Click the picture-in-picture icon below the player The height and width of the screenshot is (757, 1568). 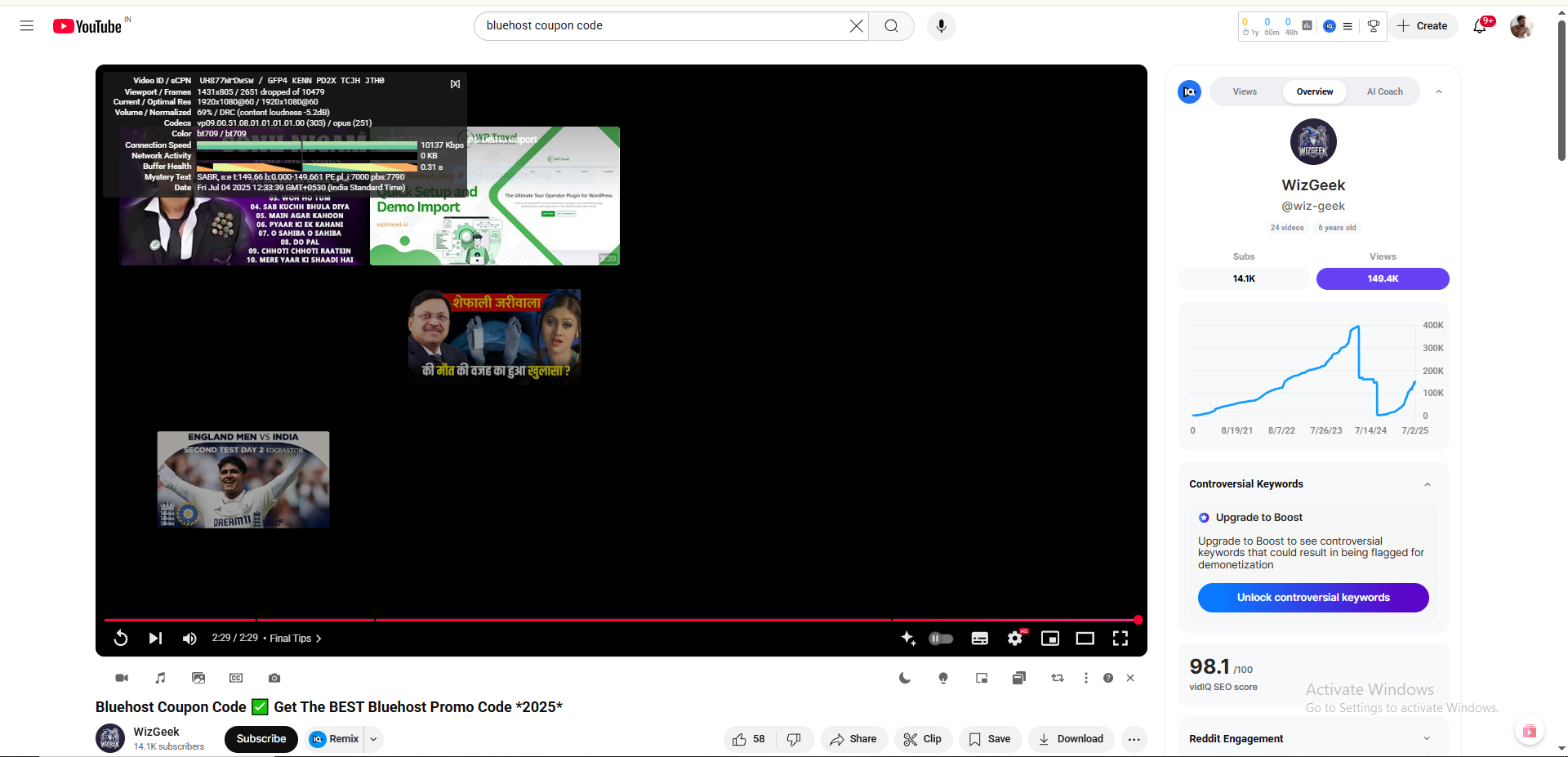[x=982, y=678]
